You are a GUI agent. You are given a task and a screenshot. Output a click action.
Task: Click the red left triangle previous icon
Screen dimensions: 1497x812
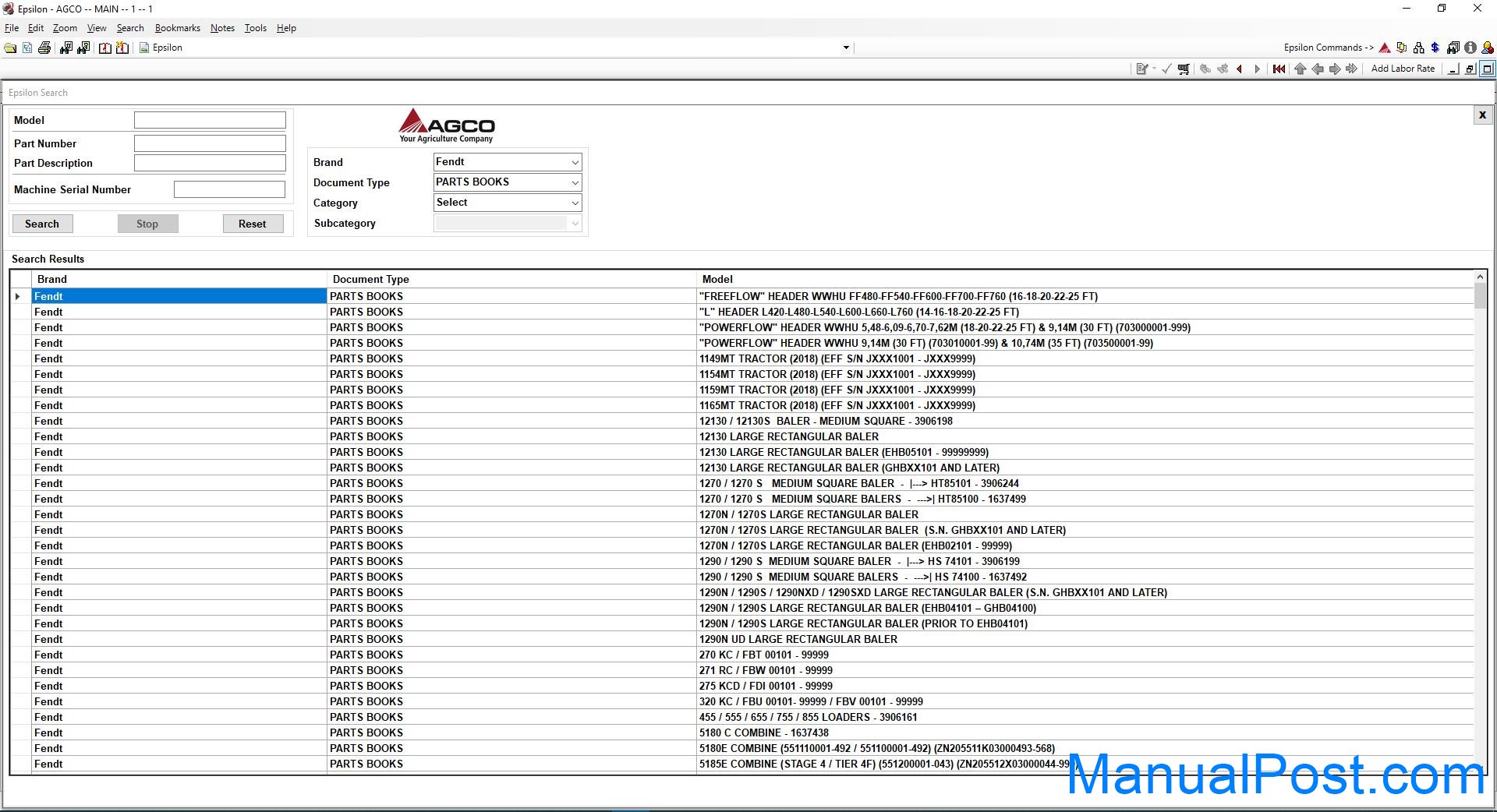click(1240, 69)
